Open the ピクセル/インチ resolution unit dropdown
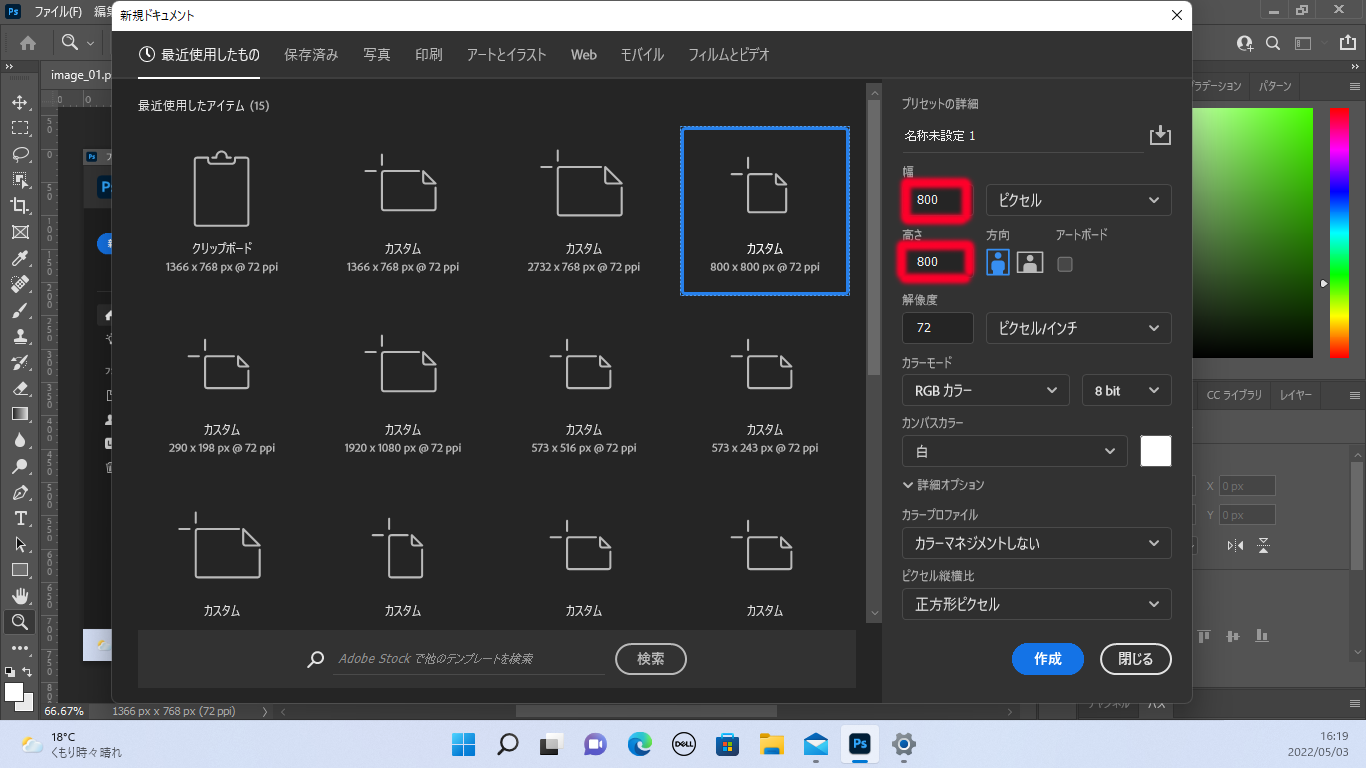1366x768 pixels. pos(1079,328)
